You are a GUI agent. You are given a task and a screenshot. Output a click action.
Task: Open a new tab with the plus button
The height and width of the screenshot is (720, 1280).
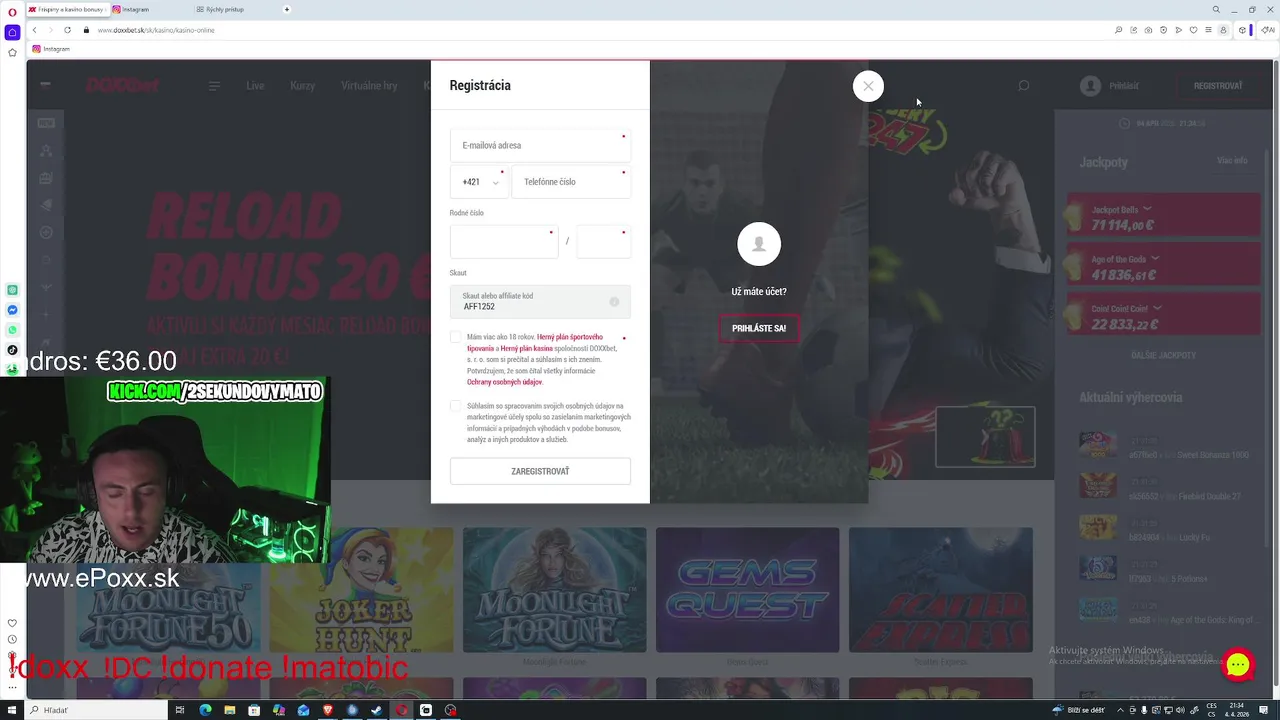coord(287,9)
